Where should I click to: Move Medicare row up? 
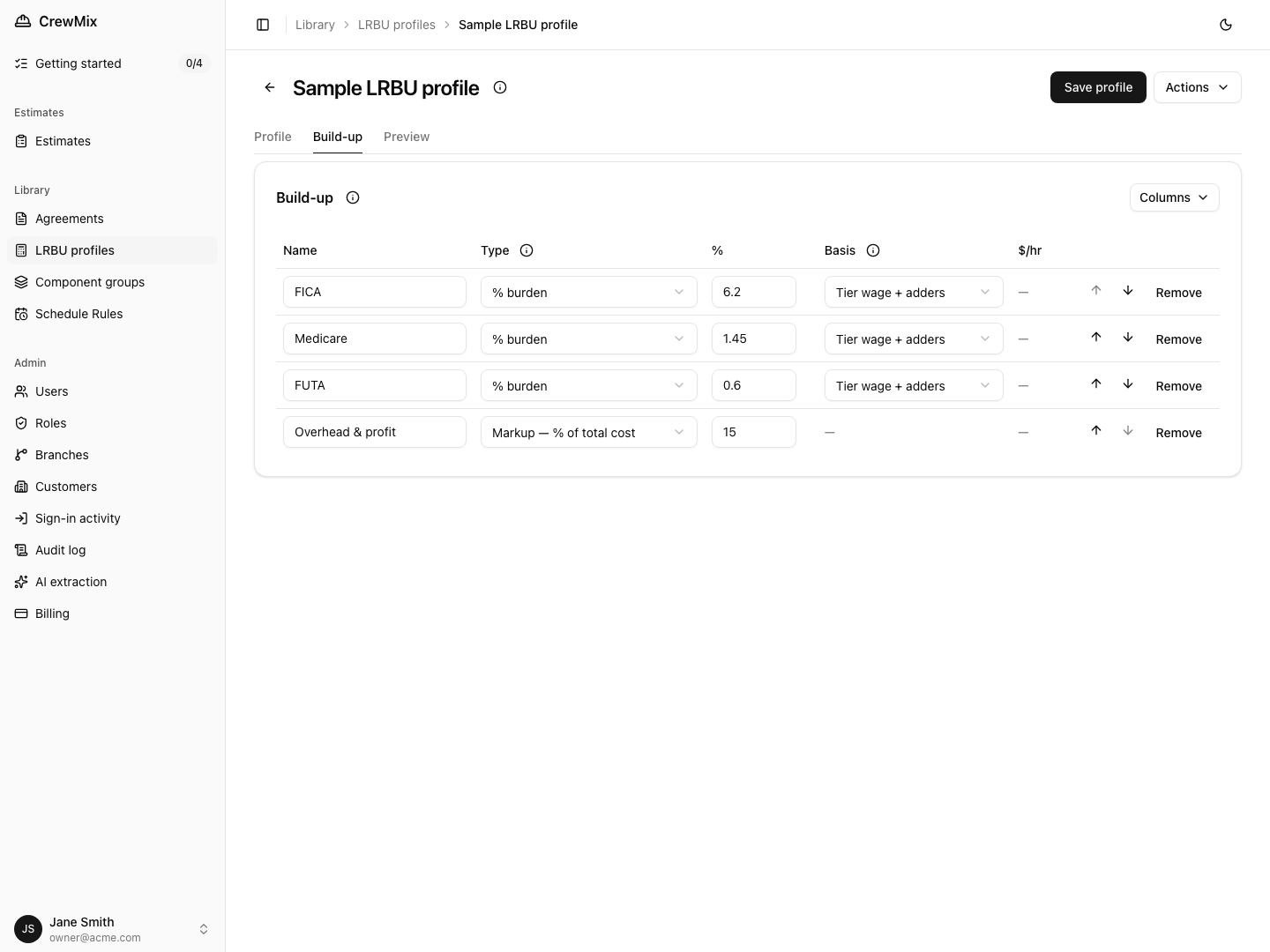(x=1096, y=338)
